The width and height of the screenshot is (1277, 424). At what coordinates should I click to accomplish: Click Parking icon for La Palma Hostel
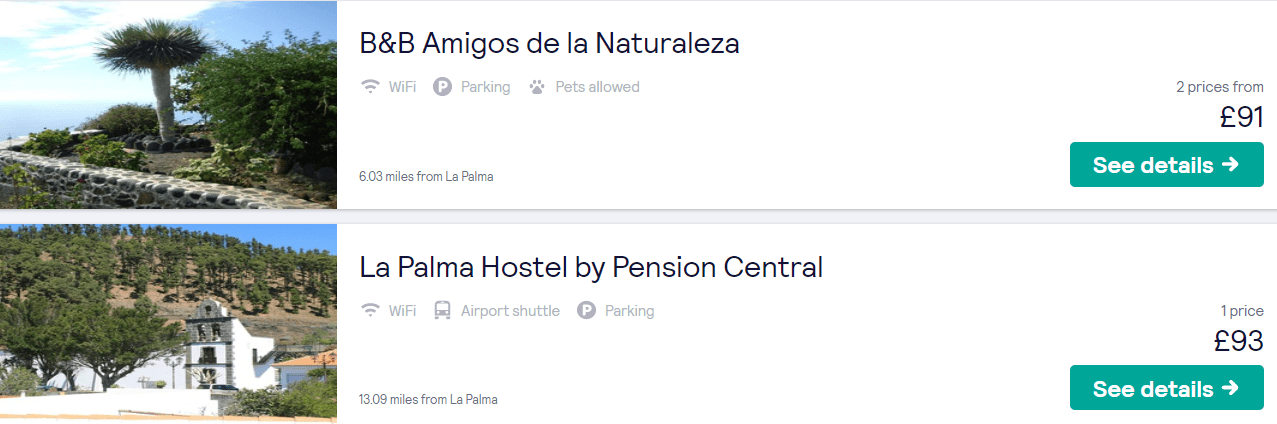[x=586, y=311]
